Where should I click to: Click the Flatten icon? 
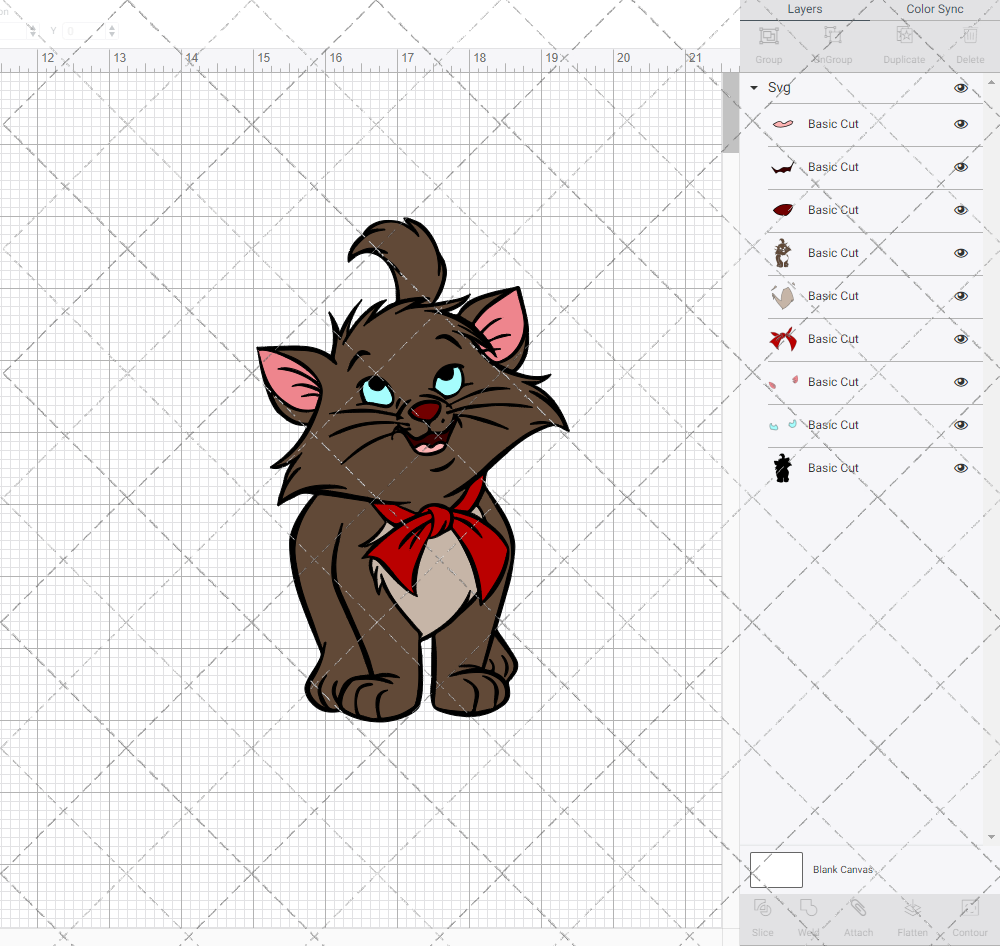point(913,908)
